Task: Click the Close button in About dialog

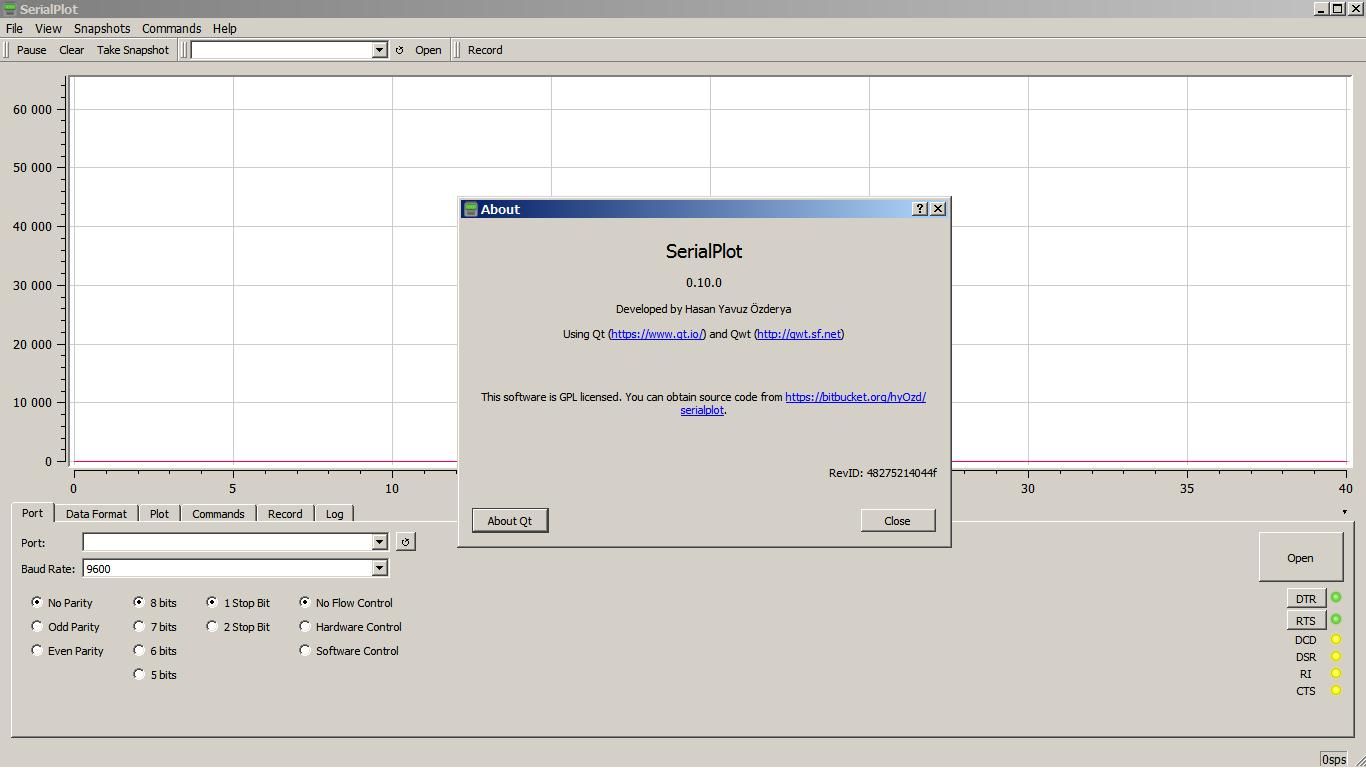Action: pyautogui.click(x=898, y=521)
